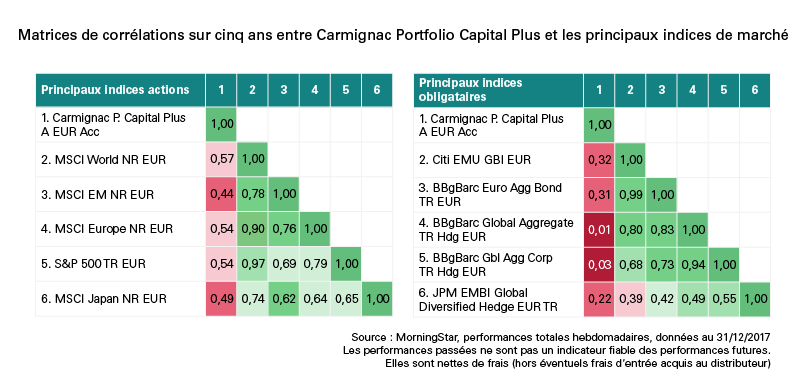Click the pink 0,39 cell in JPM row
801x381 pixels.
pos(630,299)
